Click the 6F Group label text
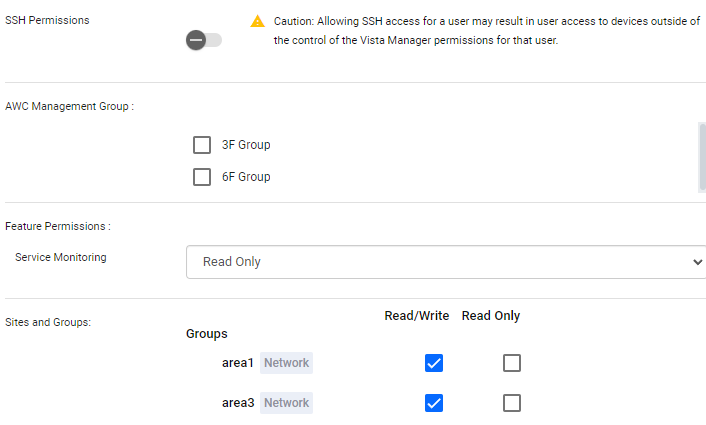706x425 pixels. click(x=246, y=177)
